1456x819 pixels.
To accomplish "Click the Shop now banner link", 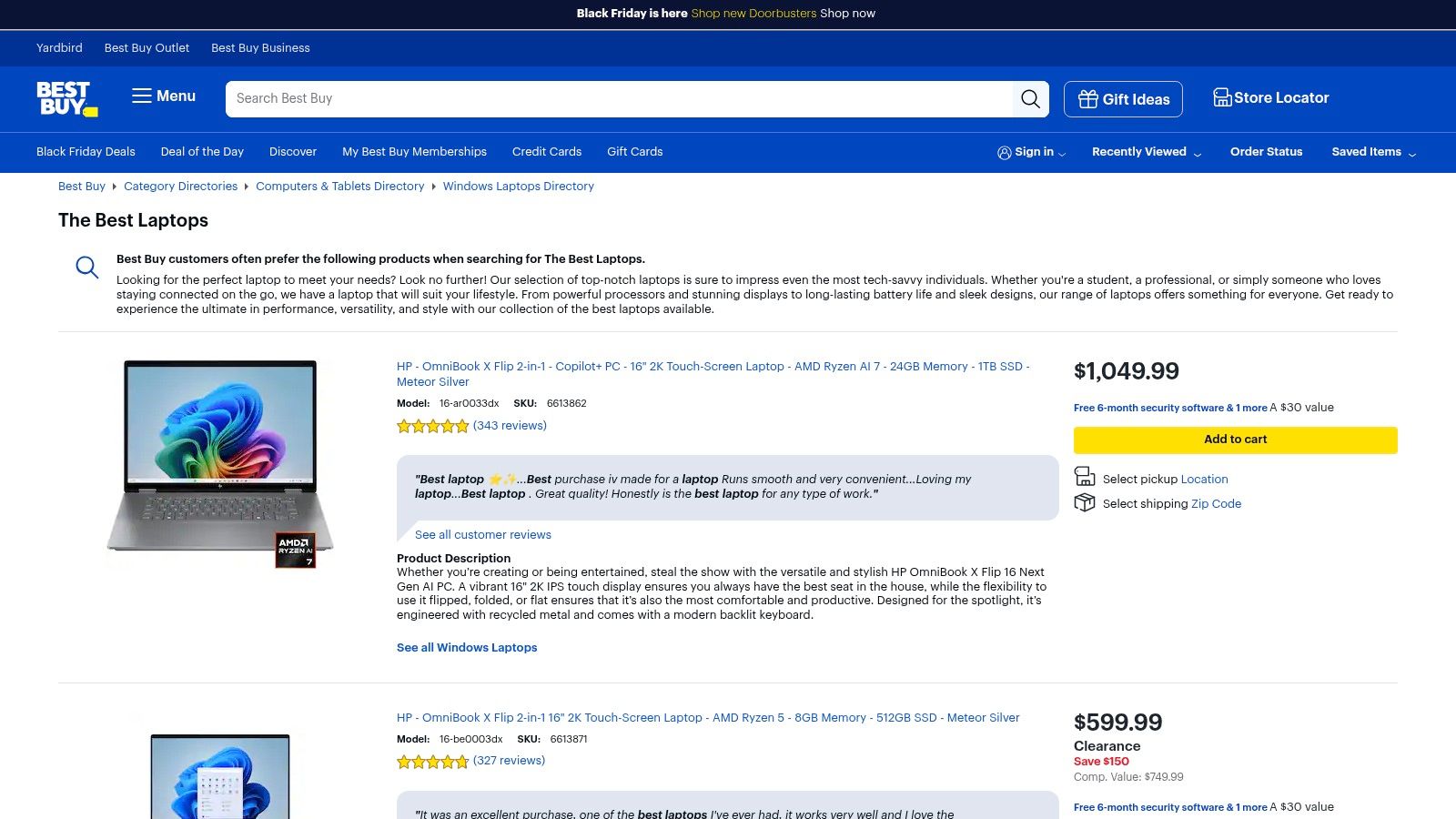I will point(847,14).
